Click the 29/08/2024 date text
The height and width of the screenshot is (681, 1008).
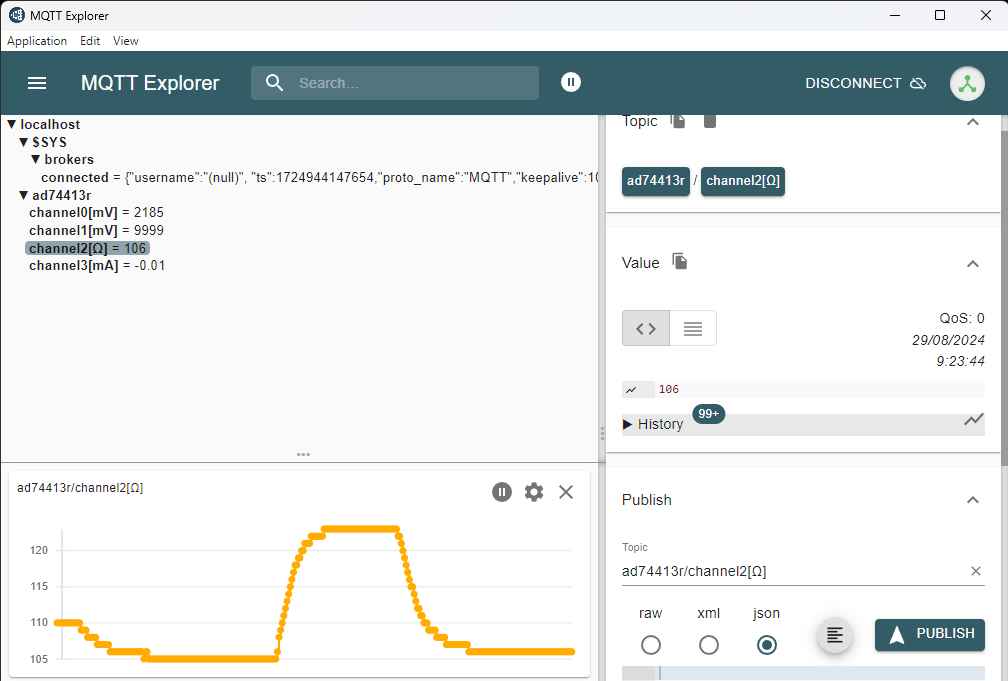coord(948,340)
